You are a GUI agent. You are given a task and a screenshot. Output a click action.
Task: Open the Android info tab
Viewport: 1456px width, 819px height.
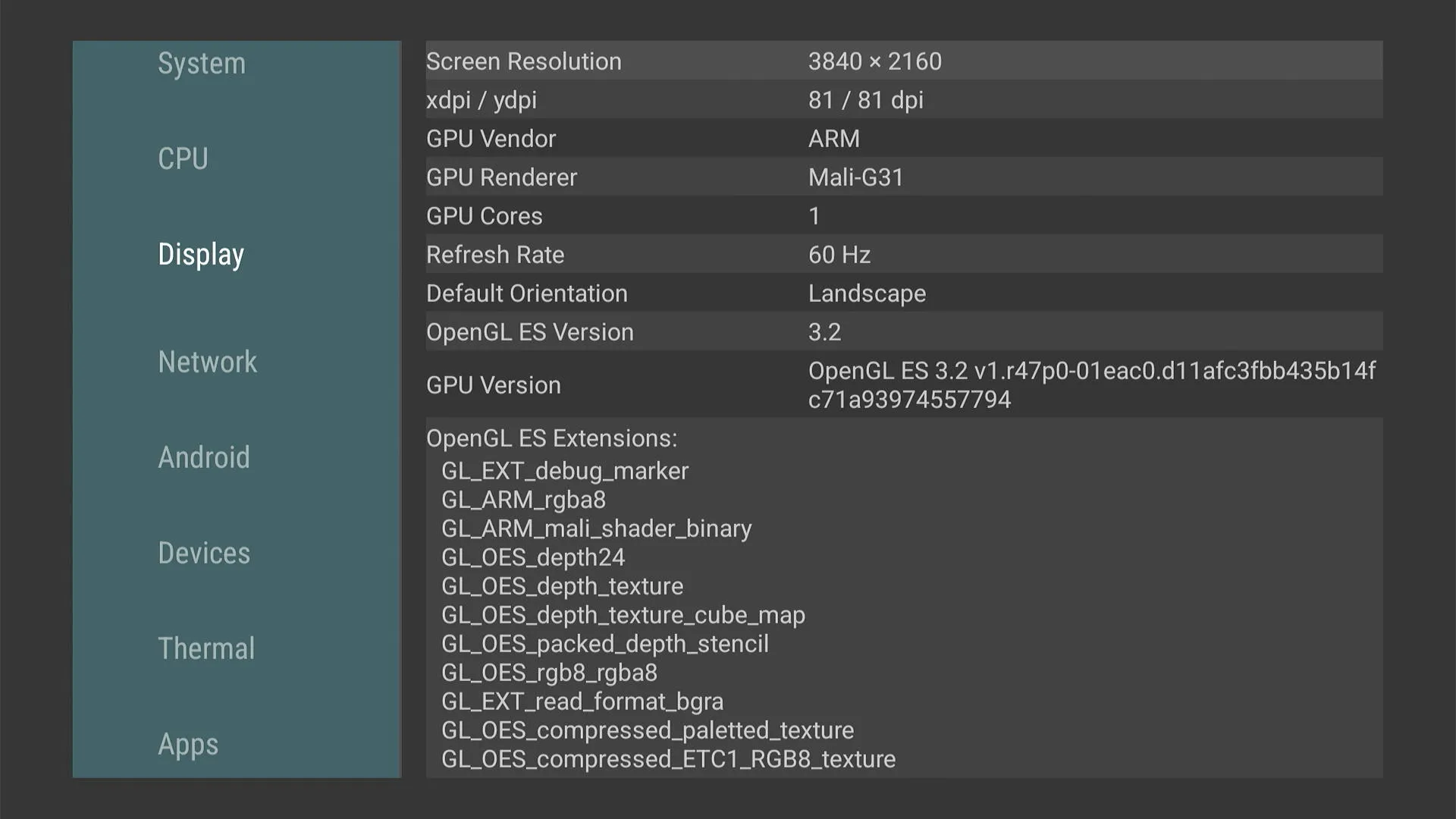click(203, 458)
